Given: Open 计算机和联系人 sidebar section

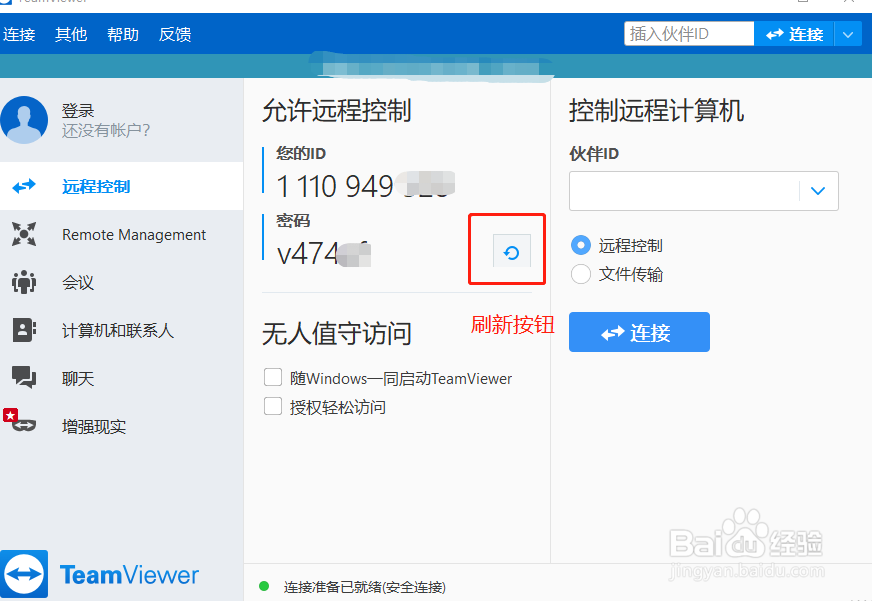Looking at the screenshot, I should (x=121, y=330).
